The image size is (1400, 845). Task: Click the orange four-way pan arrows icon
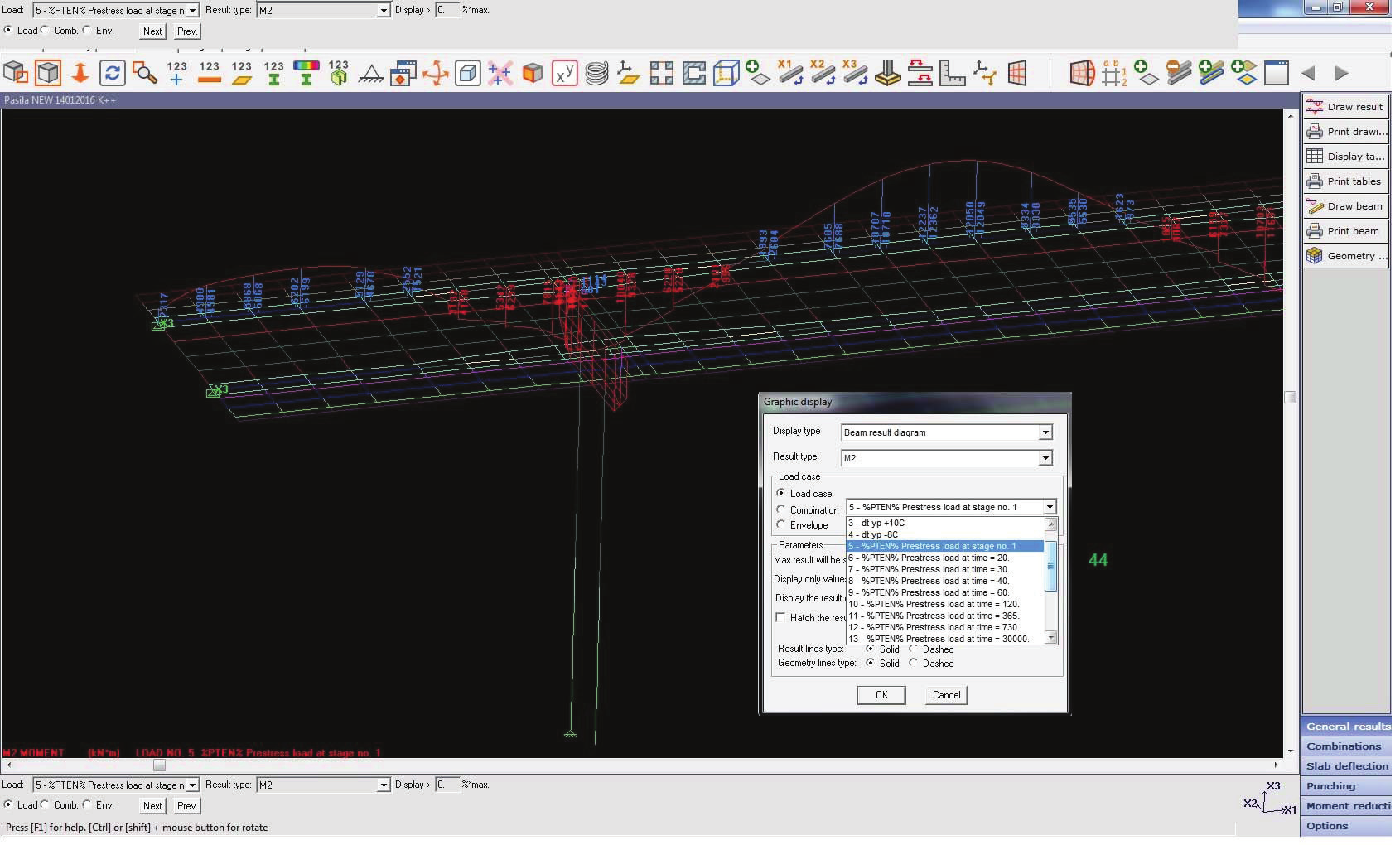point(435,73)
